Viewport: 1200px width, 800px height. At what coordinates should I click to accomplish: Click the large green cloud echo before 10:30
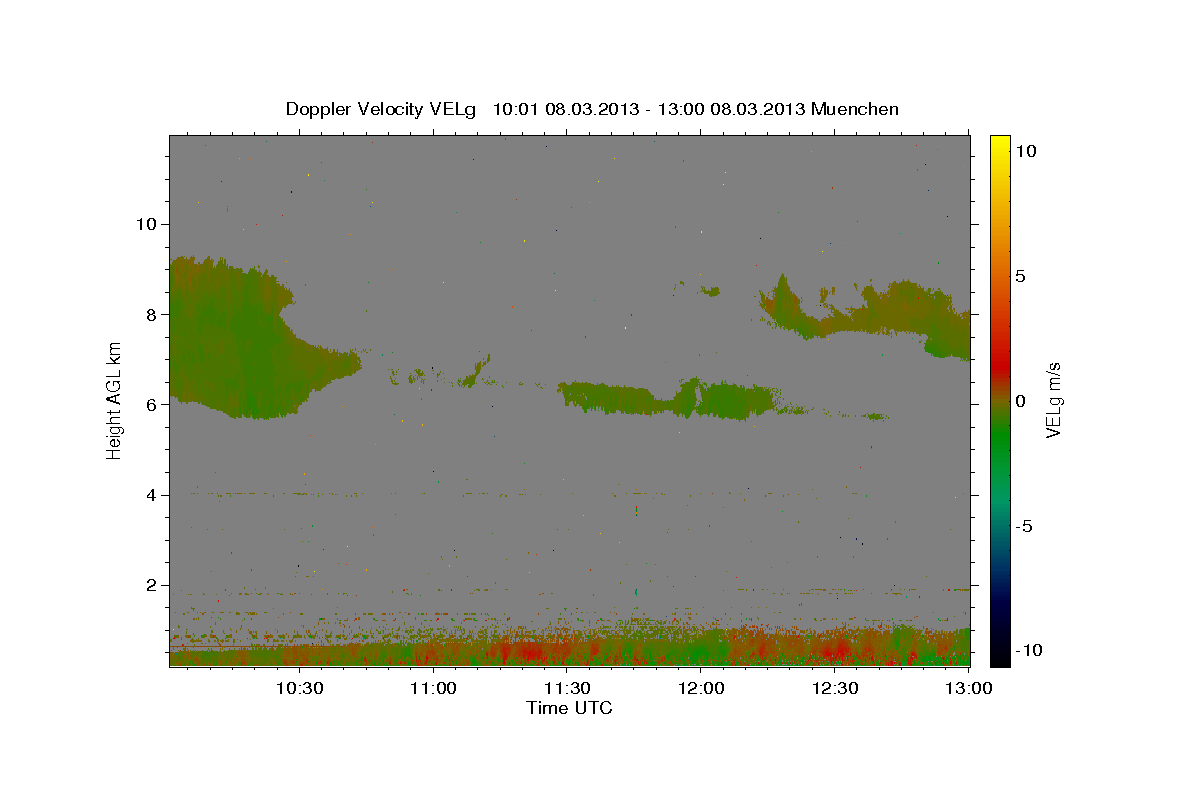pos(240,340)
